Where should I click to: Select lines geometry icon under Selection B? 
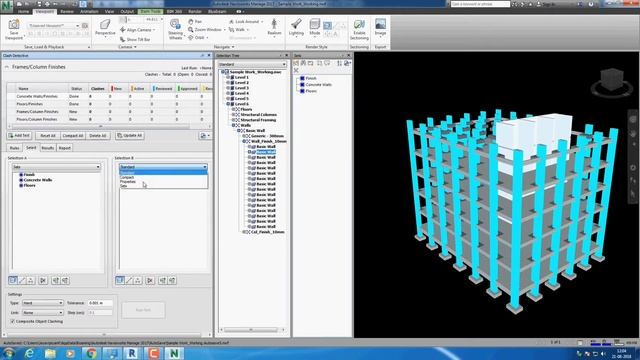pos(129,280)
